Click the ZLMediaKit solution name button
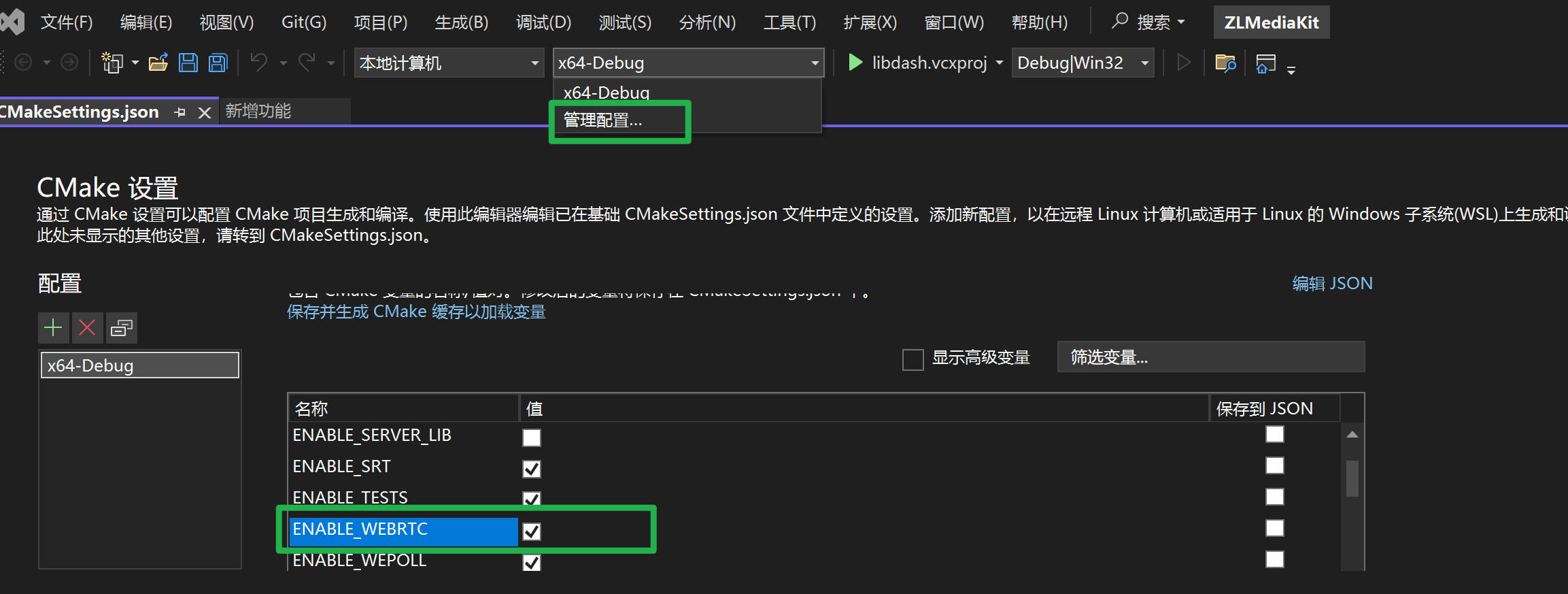Image resolution: width=1568 pixels, height=594 pixels. (x=1272, y=22)
